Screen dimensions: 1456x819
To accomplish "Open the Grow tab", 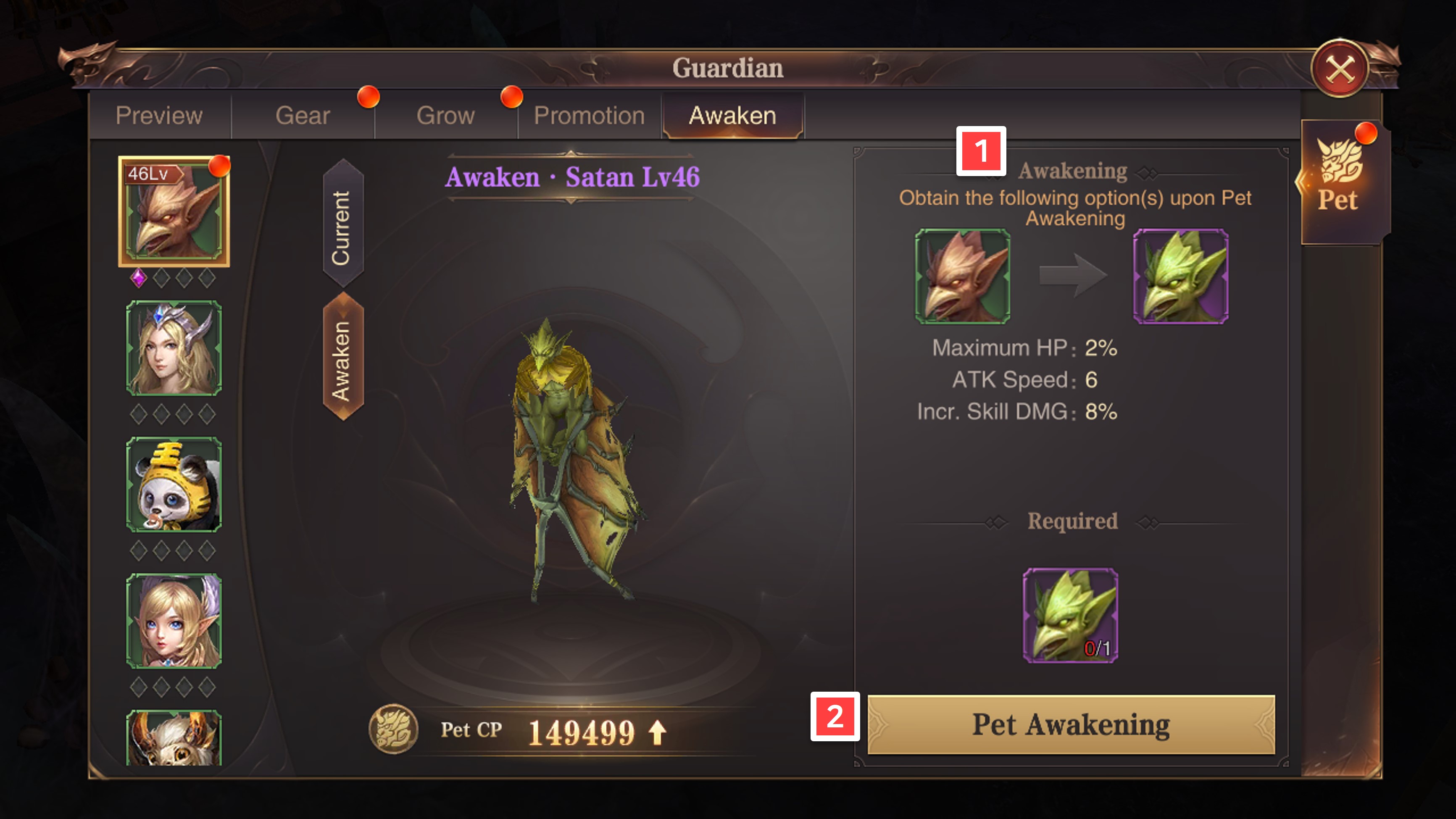I will click(446, 116).
